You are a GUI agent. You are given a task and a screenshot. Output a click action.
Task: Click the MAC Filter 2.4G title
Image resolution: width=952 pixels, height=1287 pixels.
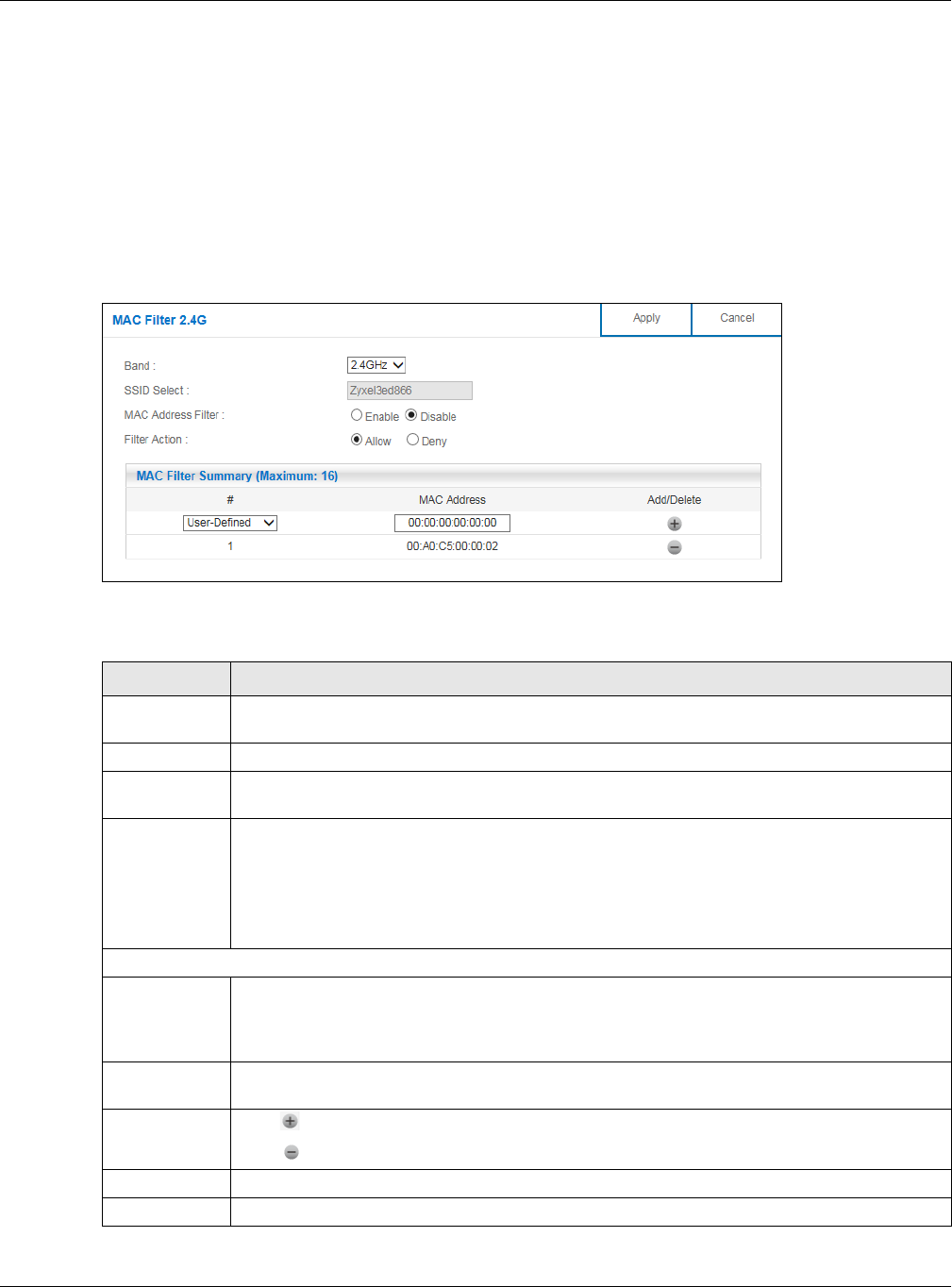159,320
